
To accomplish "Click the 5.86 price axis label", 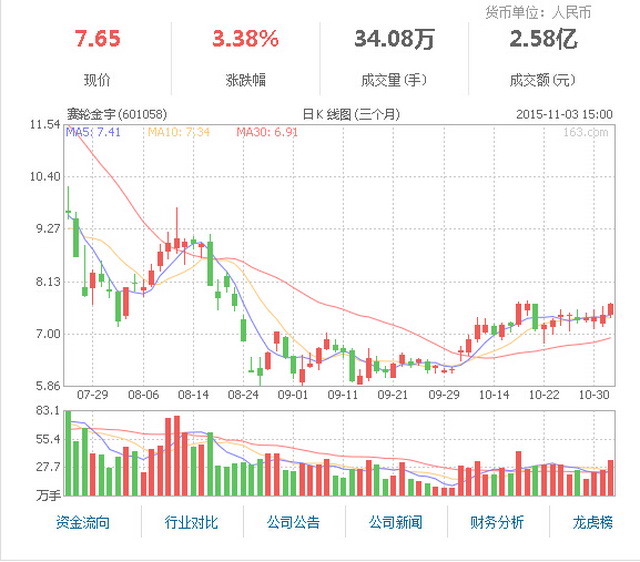I will tap(48, 386).
